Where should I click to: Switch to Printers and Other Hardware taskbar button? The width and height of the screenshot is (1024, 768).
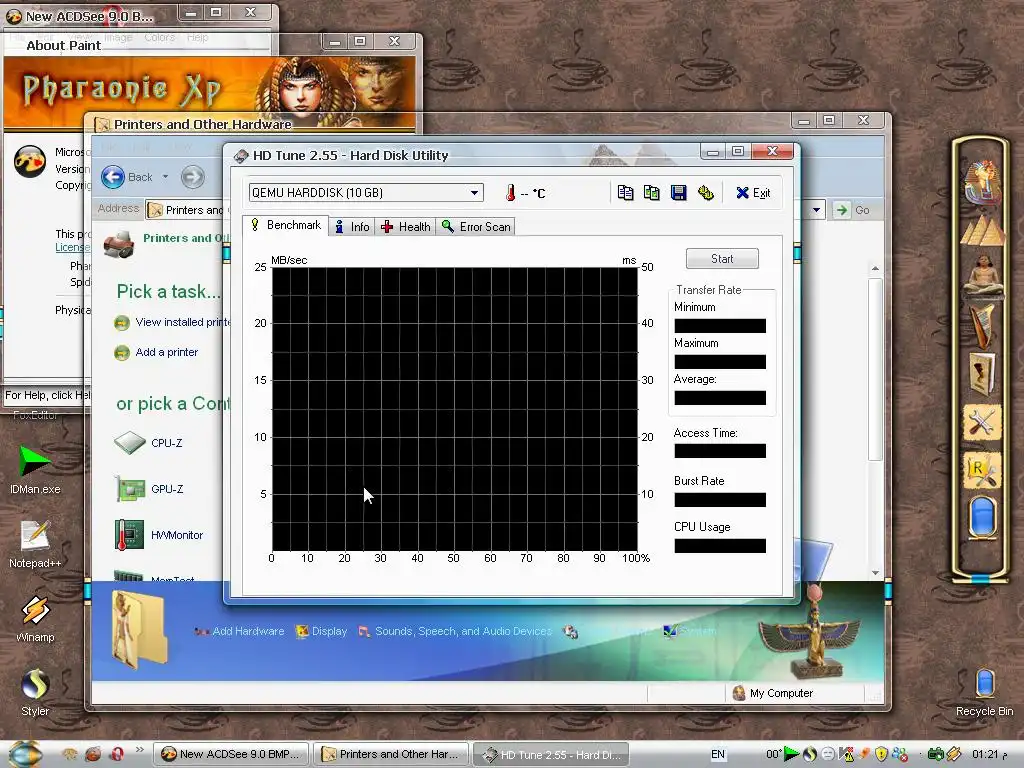[x=391, y=754]
